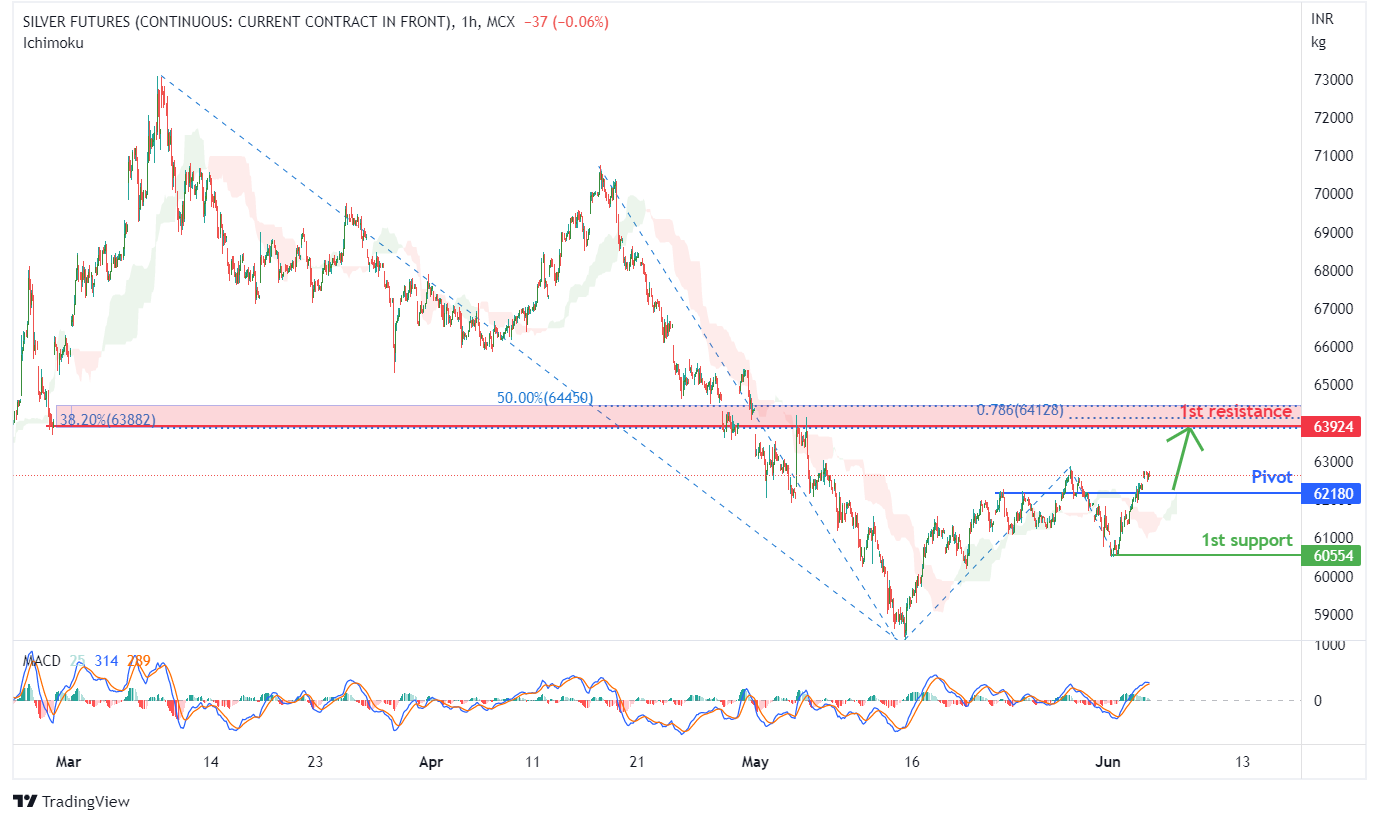Click the green projection arrow drawing
This screenshot has width=1379, height=823.
pyautogui.click(x=1185, y=459)
